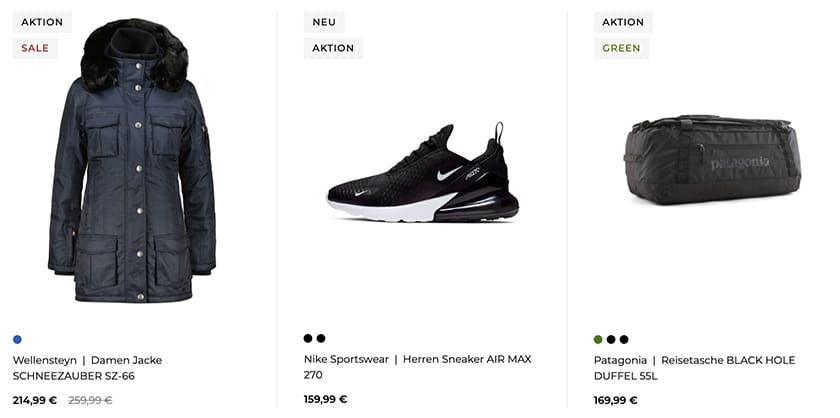Select the second black swatch under Nike sneaker
This screenshot has width=840, height=418.
pos(321,339)
